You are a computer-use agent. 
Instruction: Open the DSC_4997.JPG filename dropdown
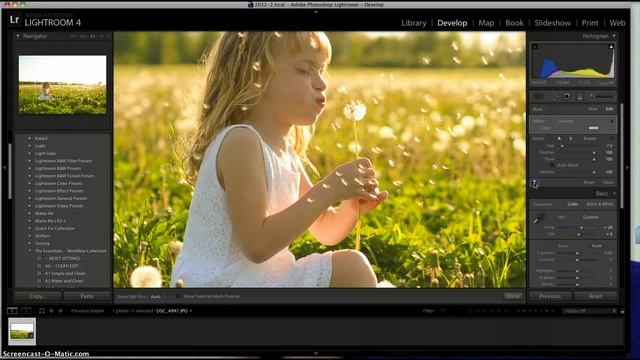(174, 311)
